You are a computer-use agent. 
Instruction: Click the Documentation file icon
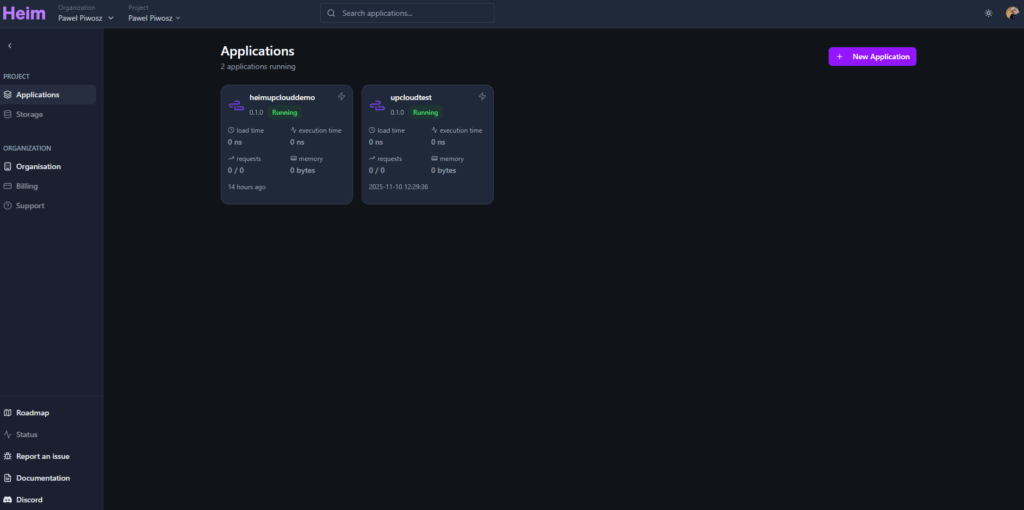[x=8, y=478]
